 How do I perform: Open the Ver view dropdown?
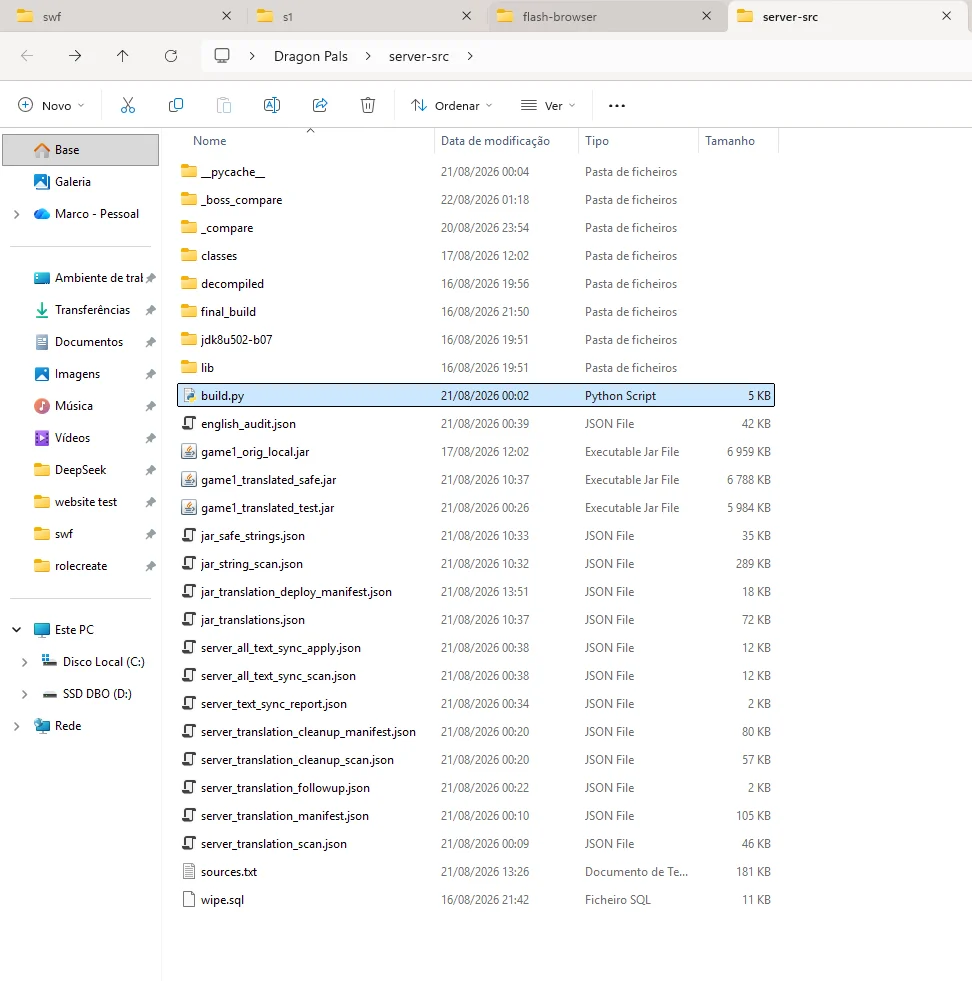pyautogui.click(x=548, y=105)
